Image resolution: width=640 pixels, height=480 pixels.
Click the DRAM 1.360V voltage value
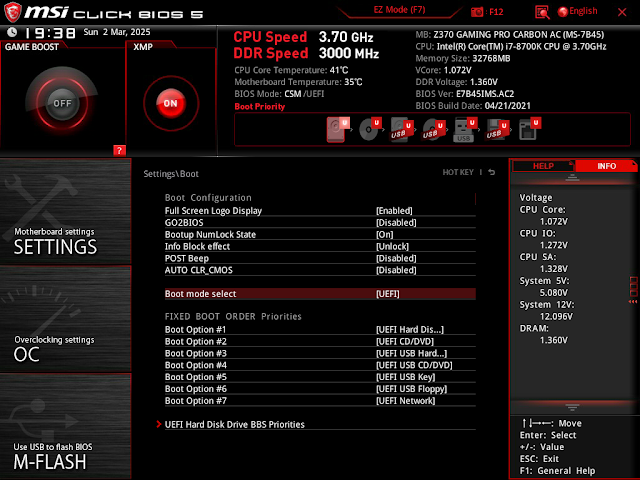553,340
